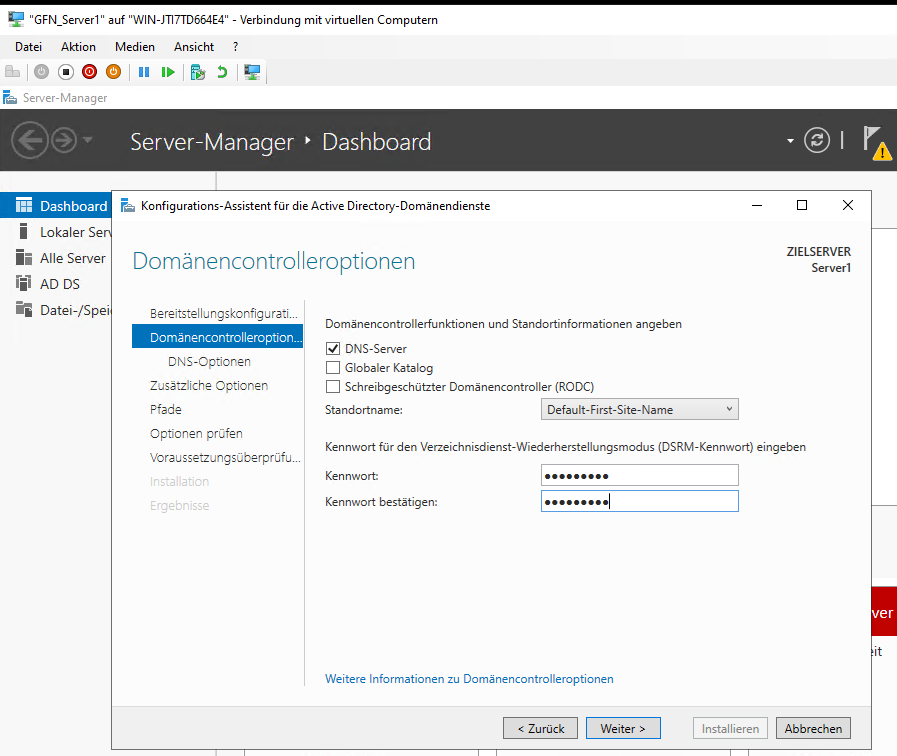Click the green Reset VM play icon
The width and height of the screenshot is (897, 756).
168,72
